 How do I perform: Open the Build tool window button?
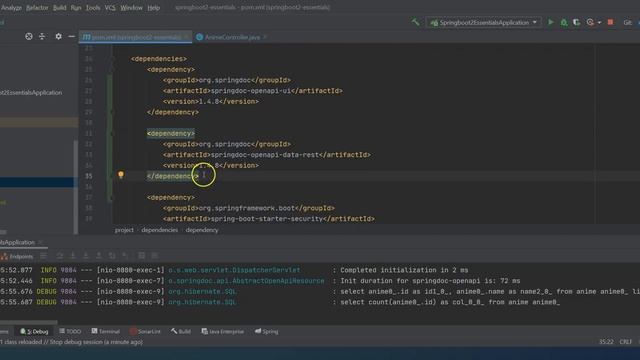(181, 331)
